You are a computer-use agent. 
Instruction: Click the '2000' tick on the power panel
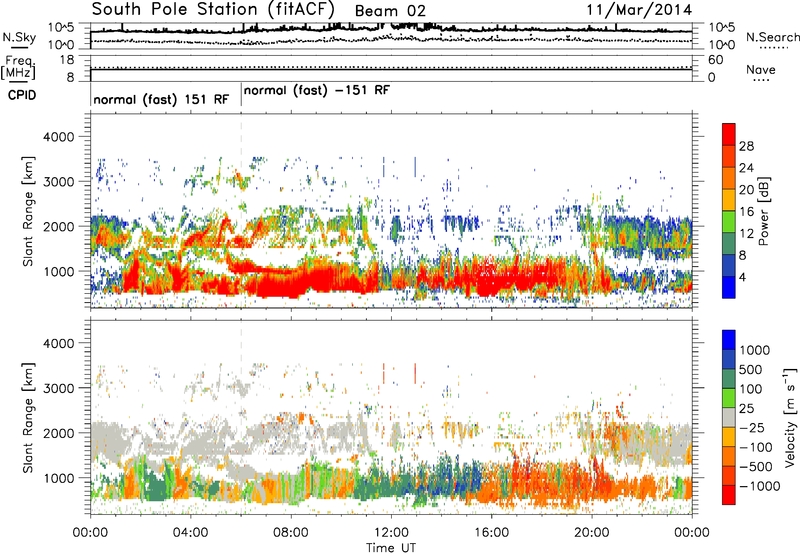coord(59,226)
